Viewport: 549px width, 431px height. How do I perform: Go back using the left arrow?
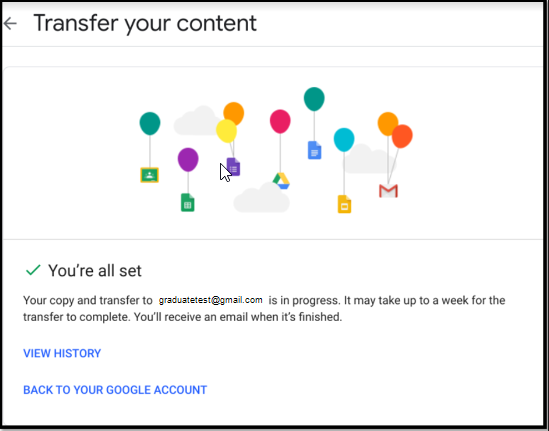[x=10, y=23]
